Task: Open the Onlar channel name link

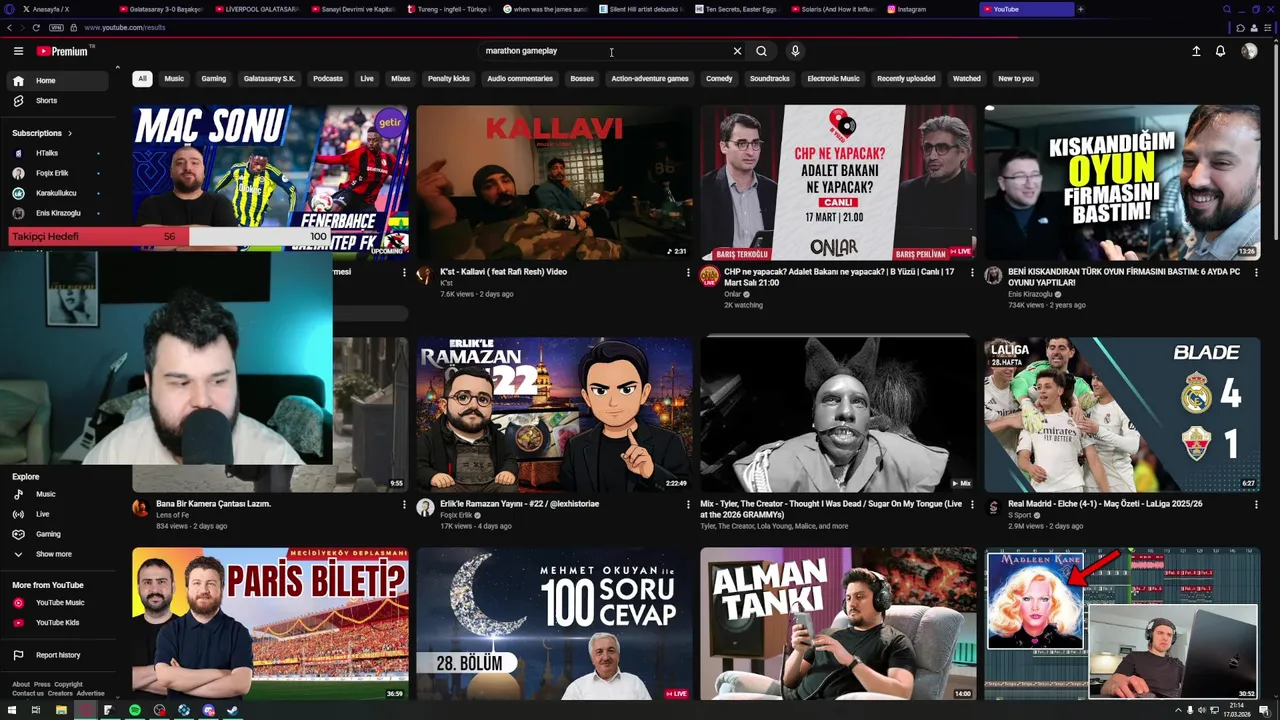Action: (733, 294)
